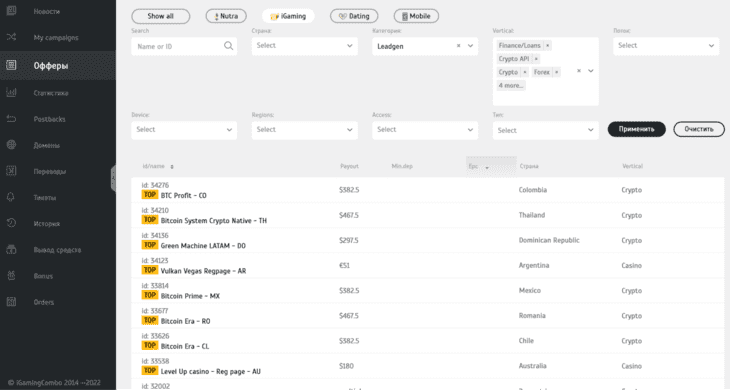Click the Bonus gift icon

(x=11, y=276)
